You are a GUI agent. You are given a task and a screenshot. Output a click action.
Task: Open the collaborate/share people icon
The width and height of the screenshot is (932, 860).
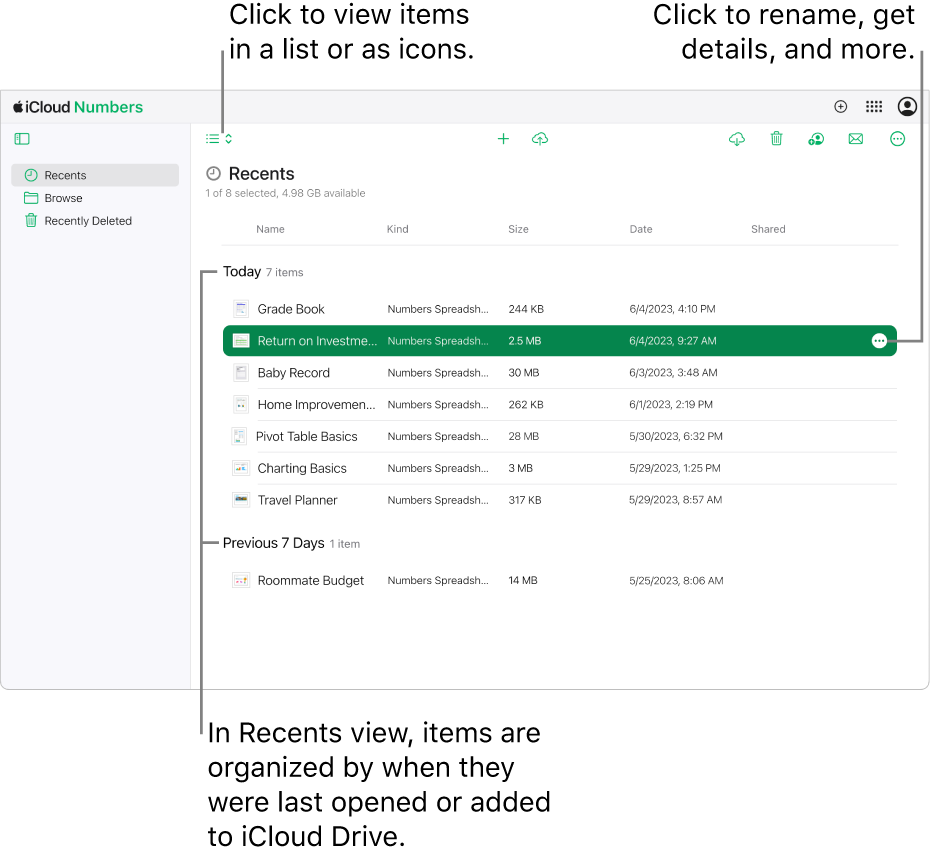(x=816, y=139)
